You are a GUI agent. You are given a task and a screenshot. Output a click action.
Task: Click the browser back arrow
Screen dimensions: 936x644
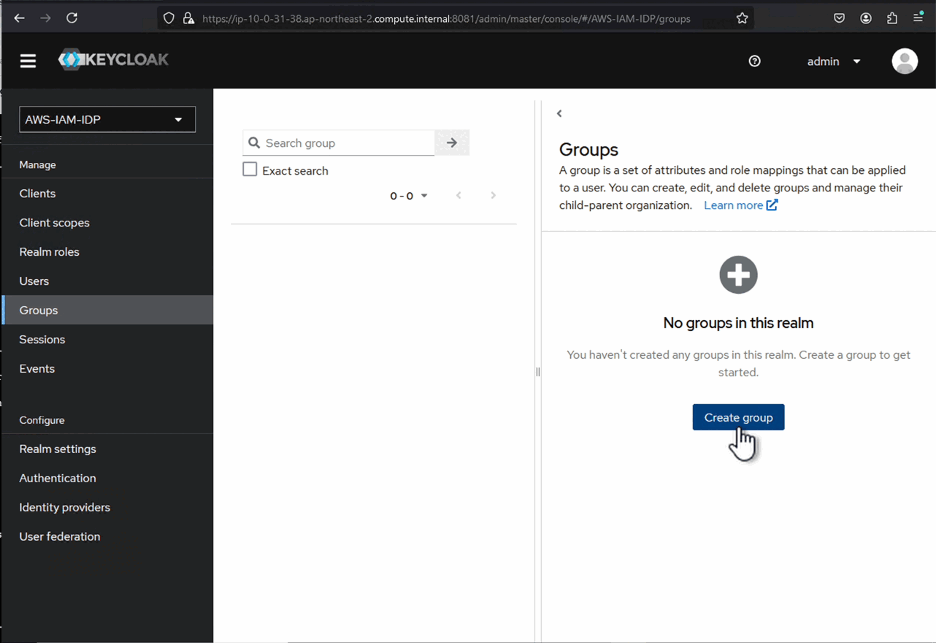tap(19, 18)
